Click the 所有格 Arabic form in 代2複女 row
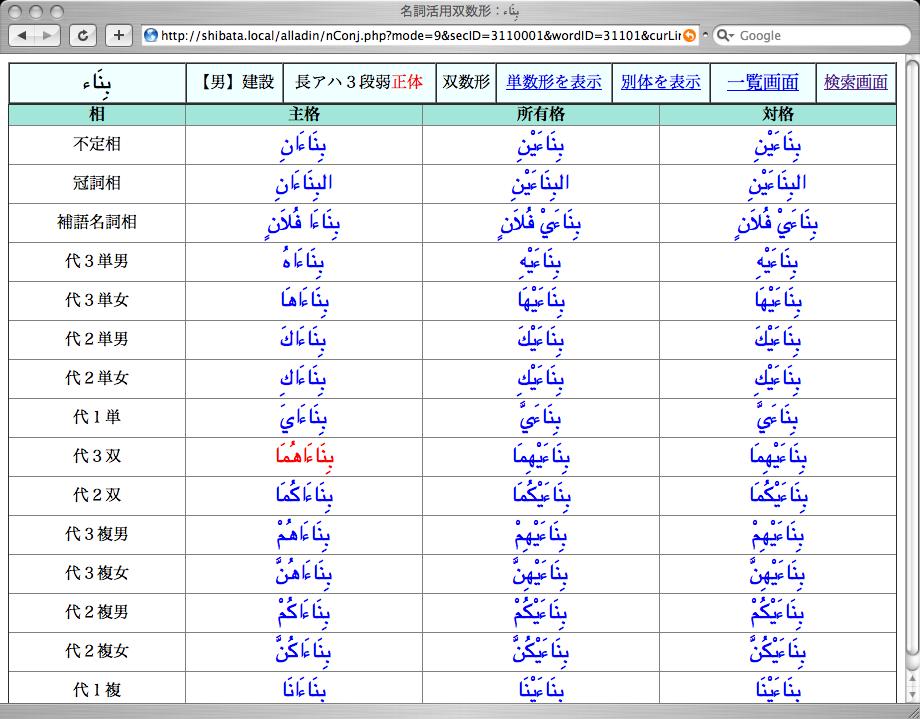Image resolution: width=920 pixels, height=719 pixels. click(540, 652)
